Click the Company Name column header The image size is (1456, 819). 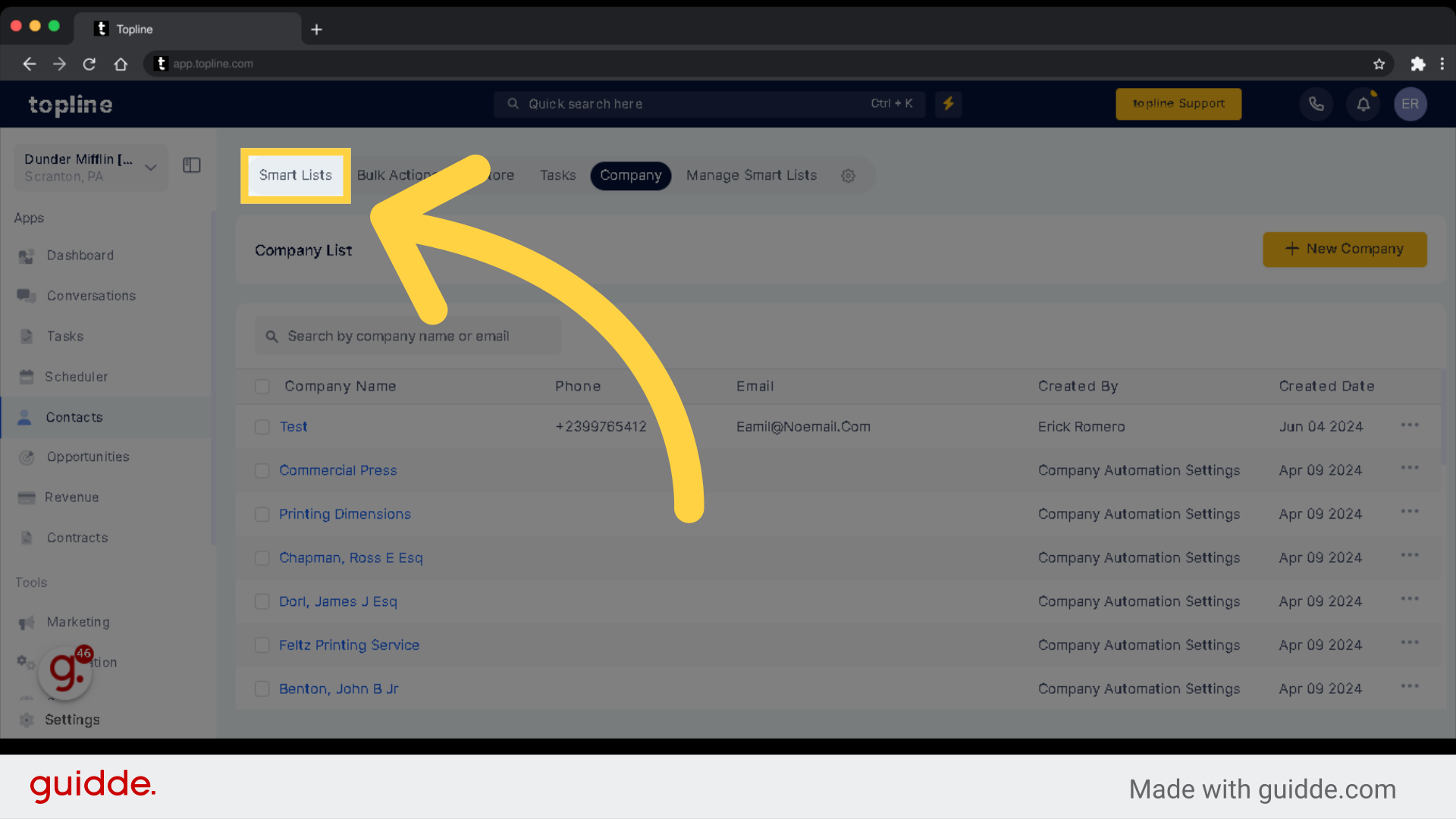point(340,387)
